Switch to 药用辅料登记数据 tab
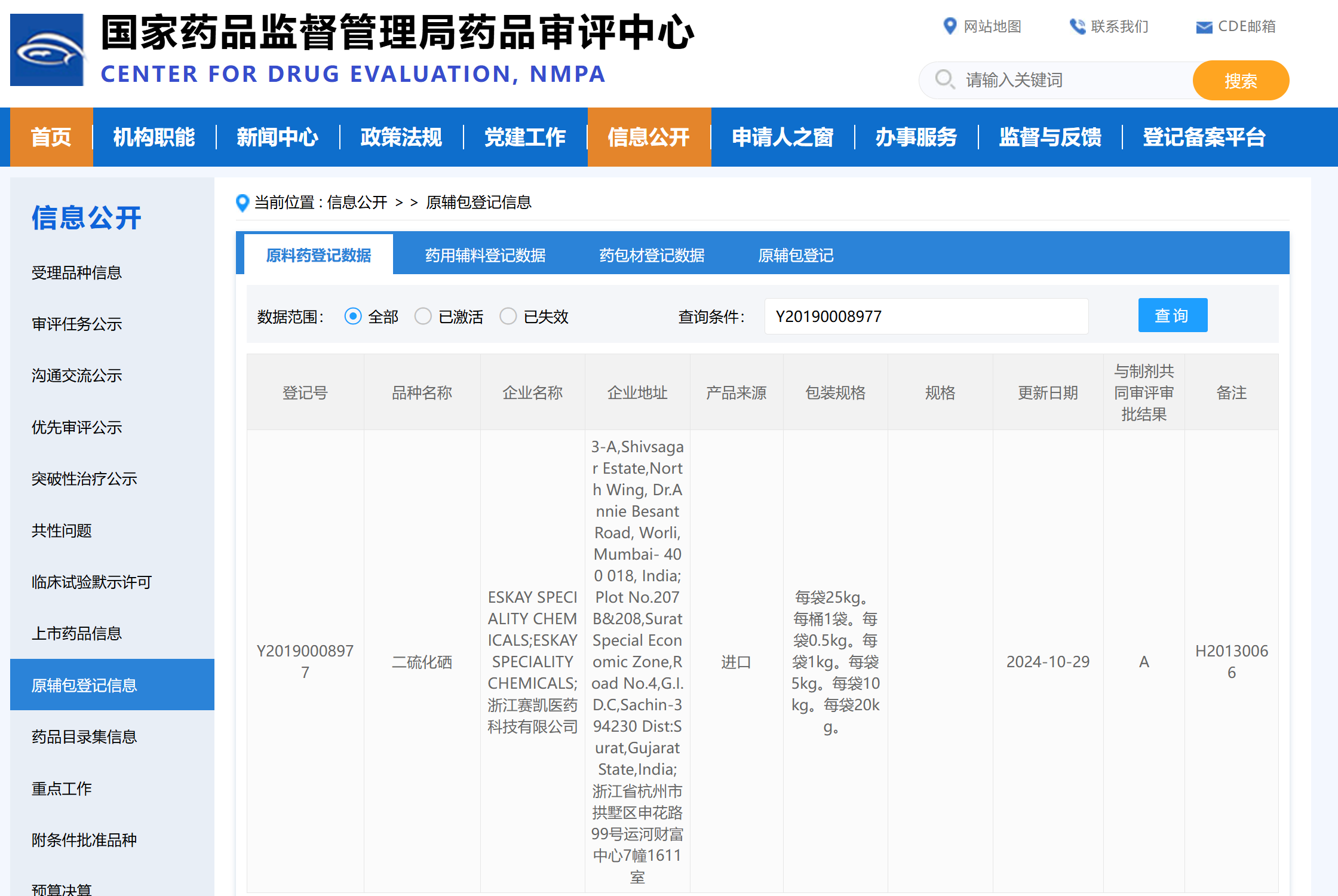This screenshot has height=896, width=1338. [x=485, y=256]
